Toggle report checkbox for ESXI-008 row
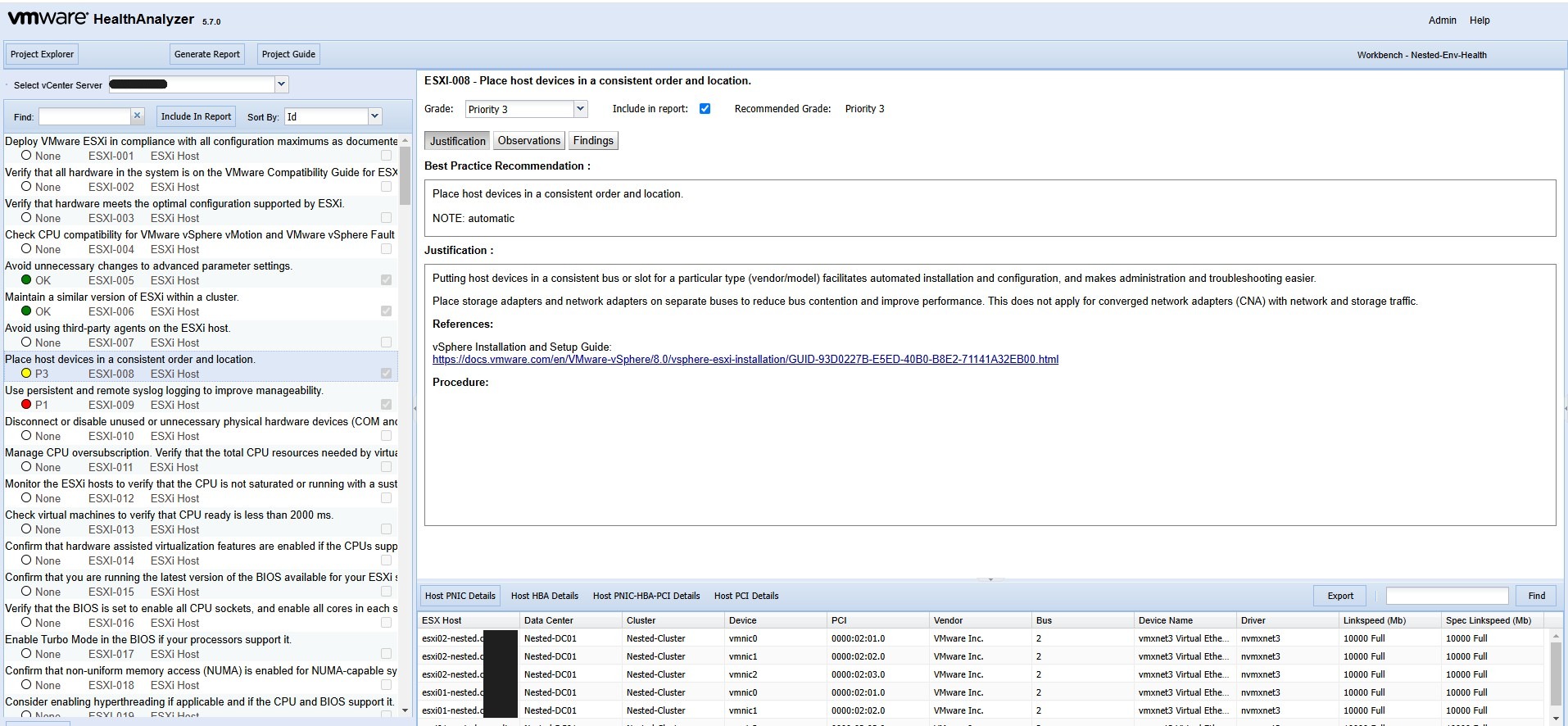The height and width of the screenshot is (726, 1568). 386,374
